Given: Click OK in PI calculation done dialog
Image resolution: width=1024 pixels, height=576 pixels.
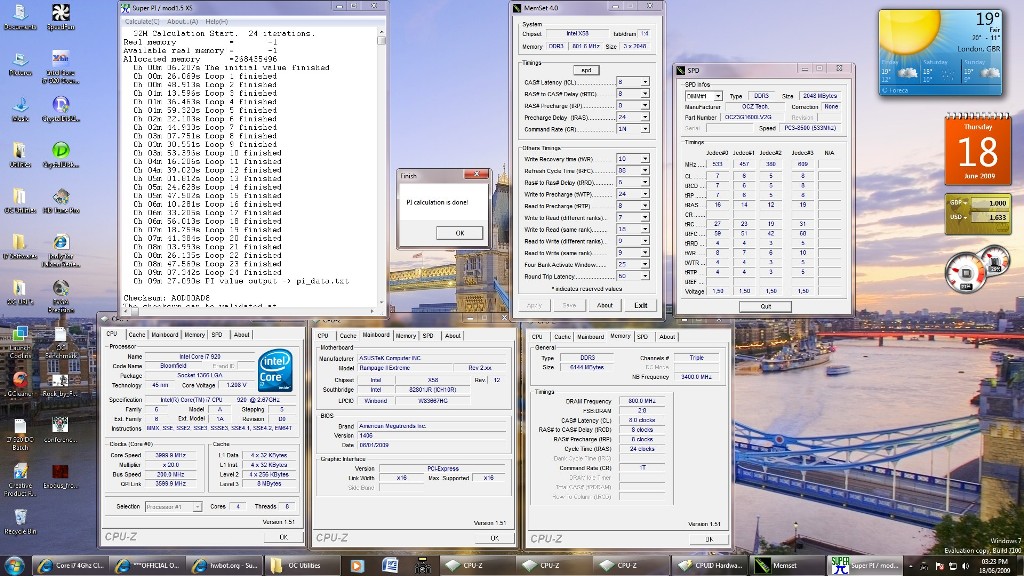Looking at the screenshot, I should point(460,233).
